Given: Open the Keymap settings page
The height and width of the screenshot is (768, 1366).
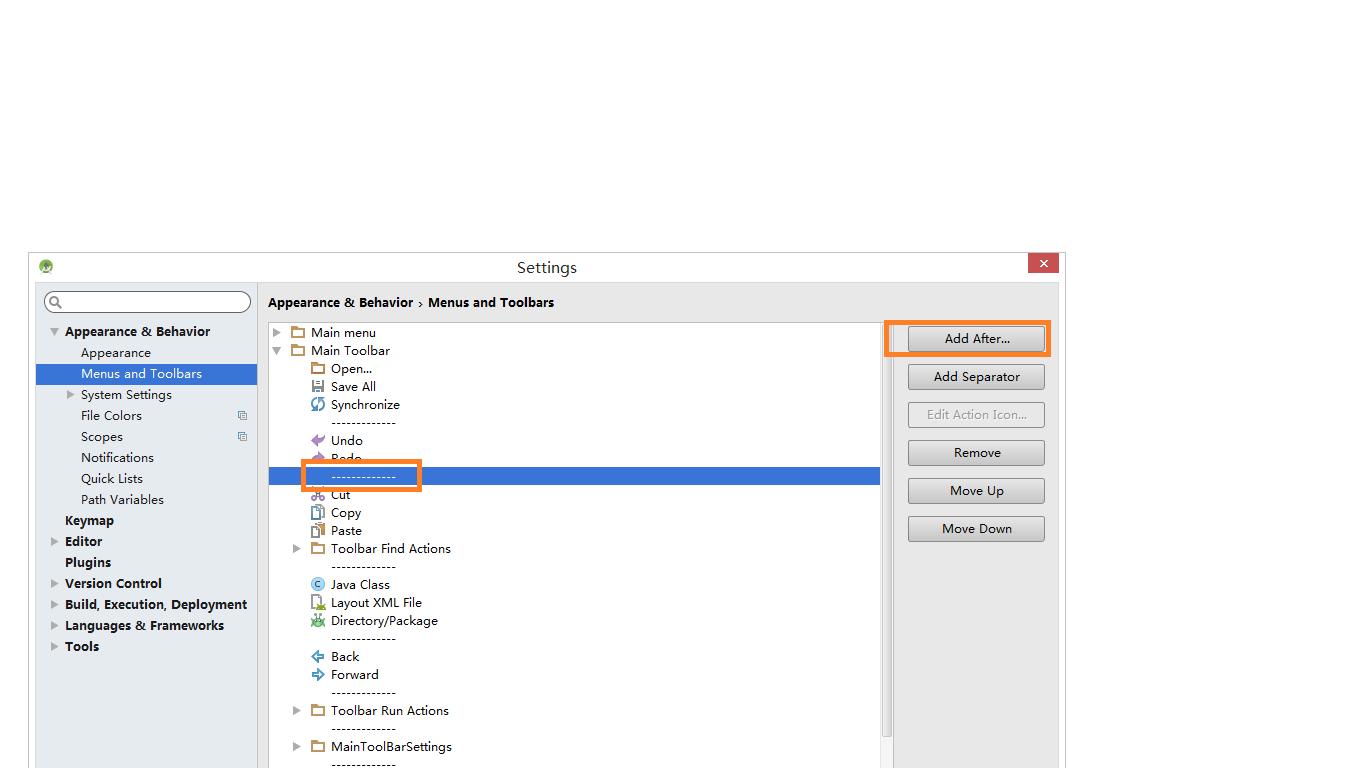Looking at the screenshot, I should coord(89,521).
